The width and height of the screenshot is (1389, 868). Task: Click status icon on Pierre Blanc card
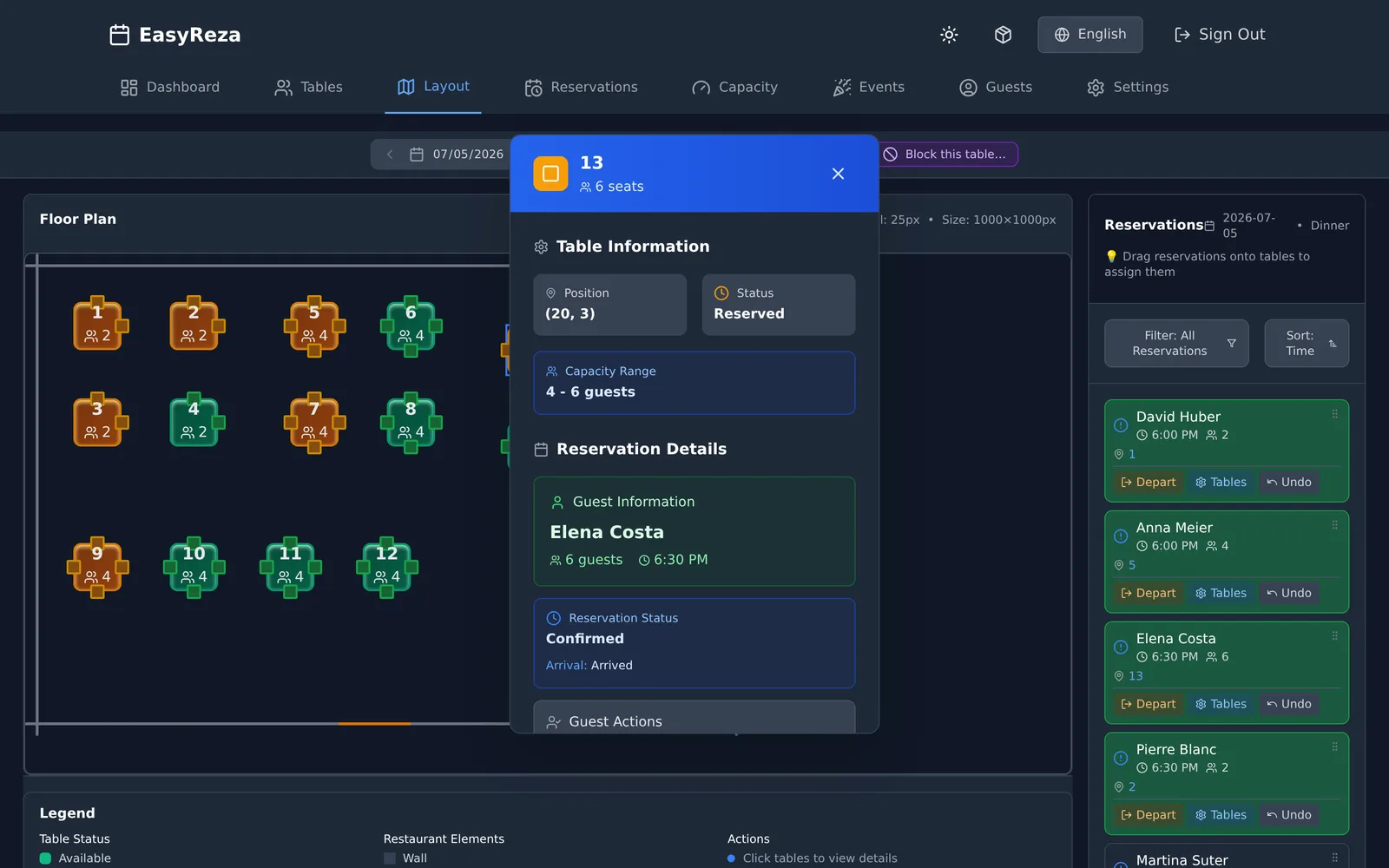[1121, 758]
